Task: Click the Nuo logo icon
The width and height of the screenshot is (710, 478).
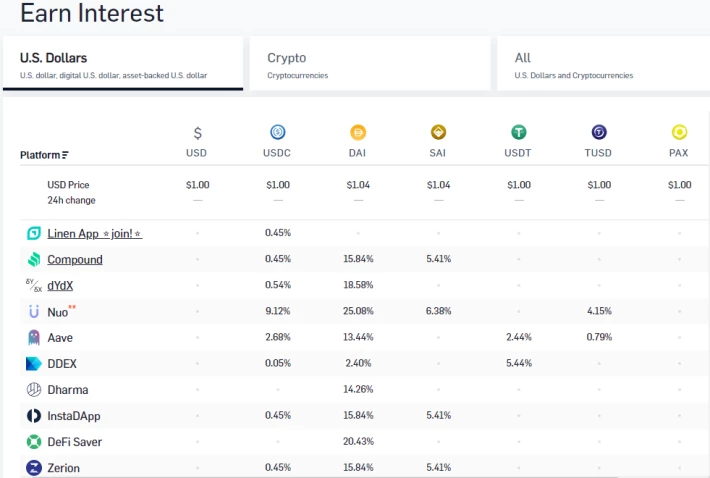Action: (34, 311)
